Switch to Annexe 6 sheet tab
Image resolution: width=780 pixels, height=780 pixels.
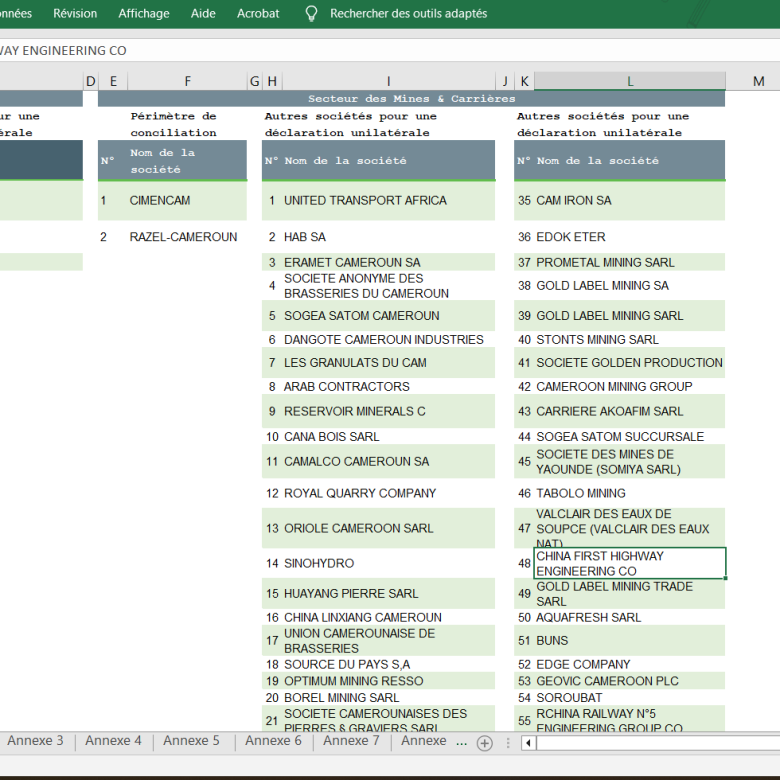click(x=273, y=741)
